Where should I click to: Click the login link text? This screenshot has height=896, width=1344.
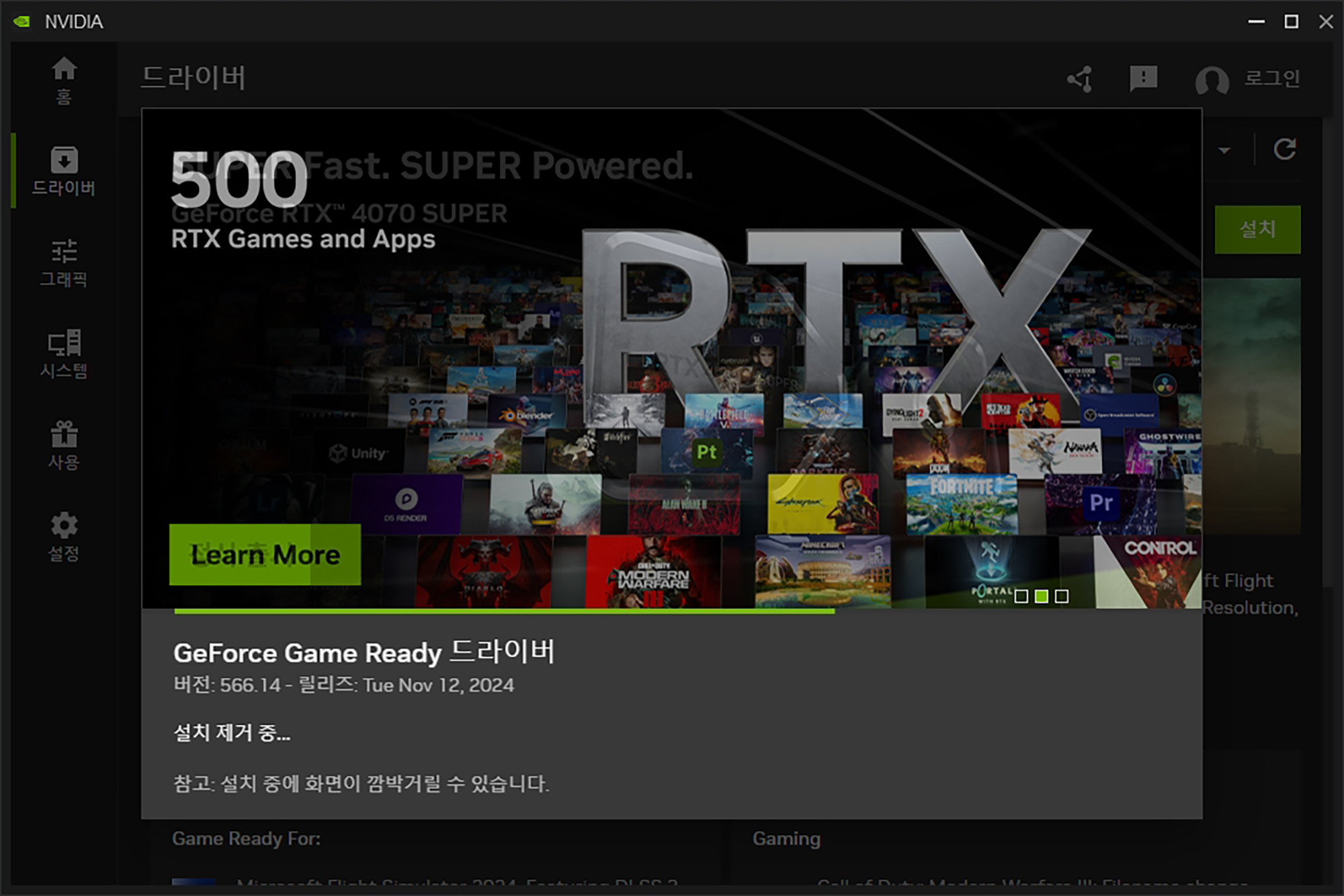(x=1271, y=79)
